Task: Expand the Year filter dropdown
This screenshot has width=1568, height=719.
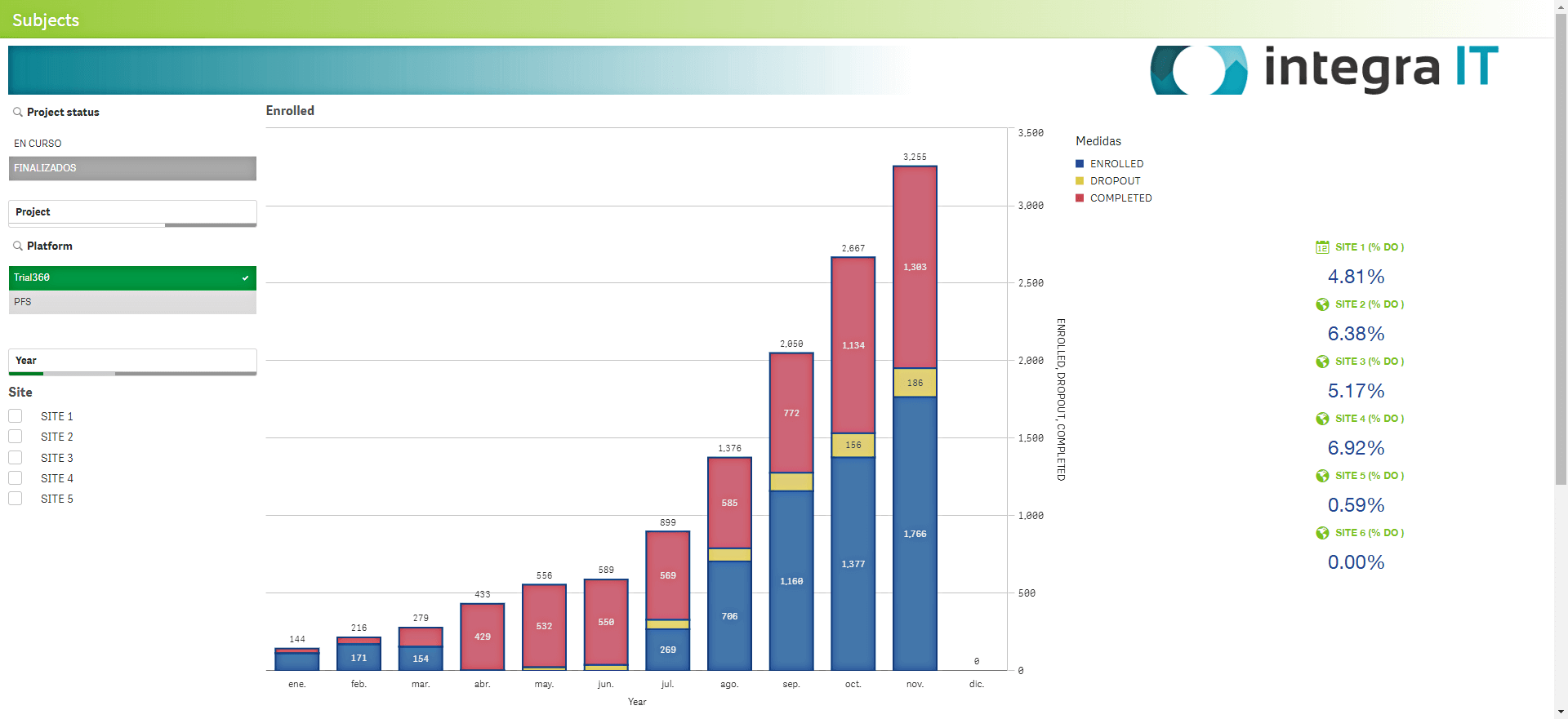Action: (132, 361)
